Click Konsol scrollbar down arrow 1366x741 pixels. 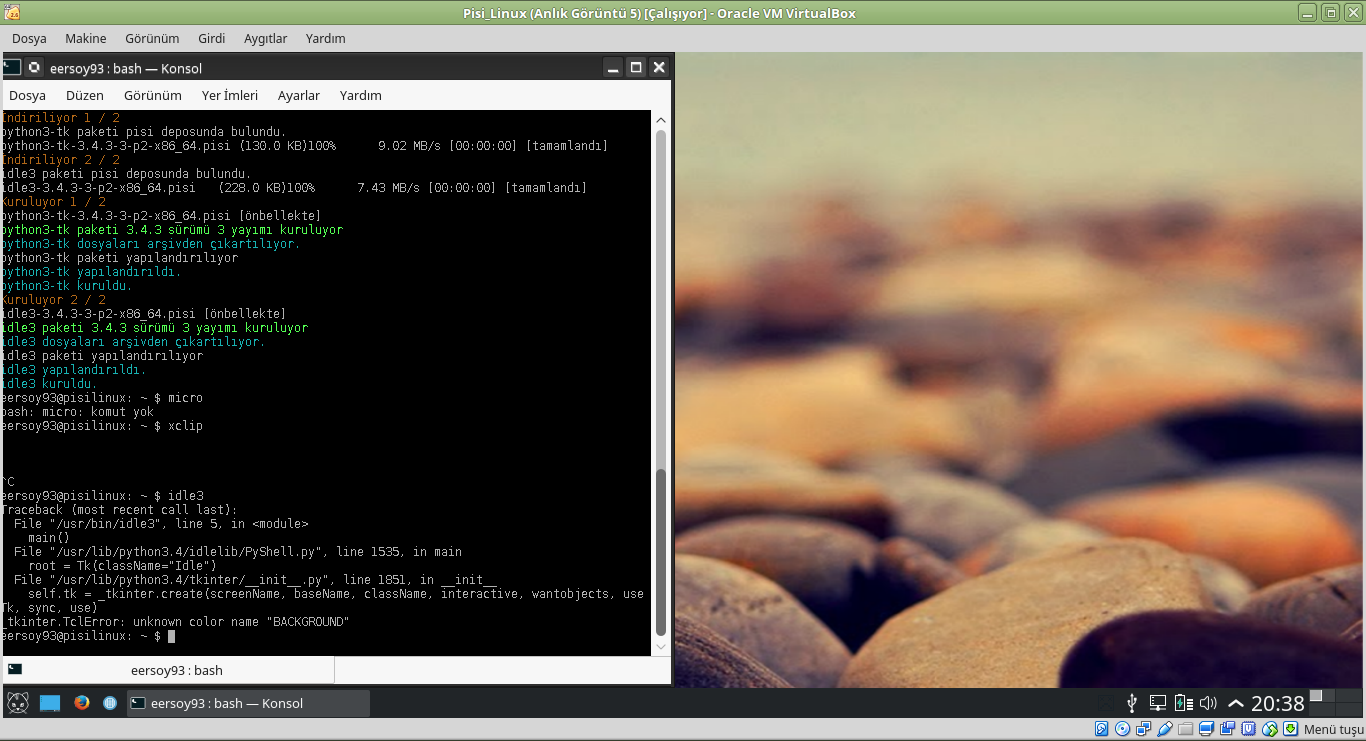click(661, 647)
